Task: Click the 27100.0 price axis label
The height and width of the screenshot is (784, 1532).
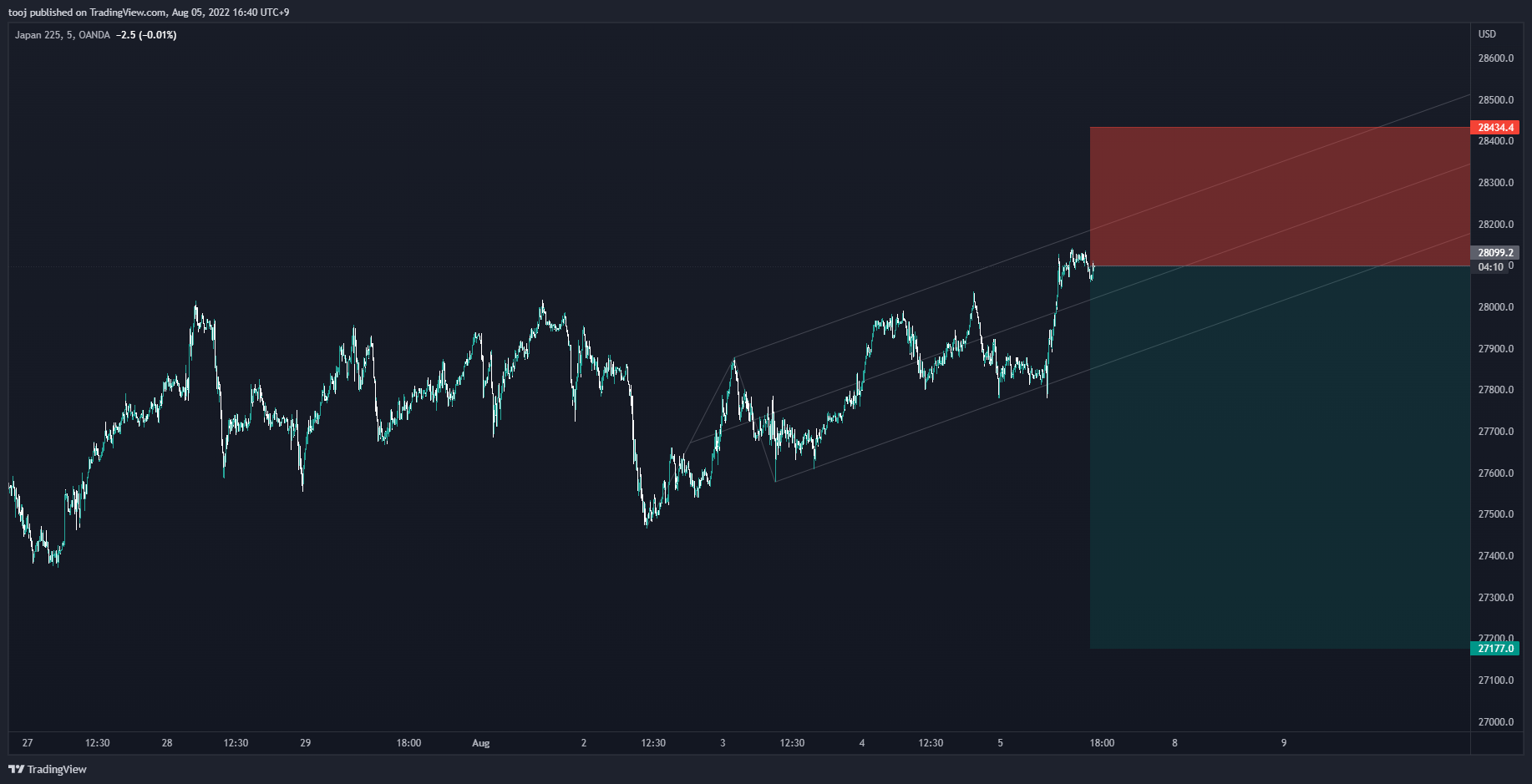Action: point(1495,680)
